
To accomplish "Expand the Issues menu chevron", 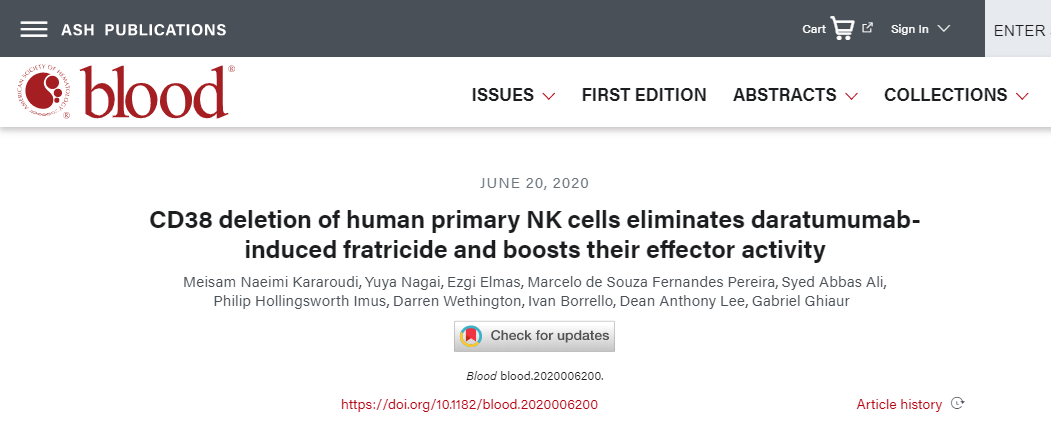I will 548,96.
